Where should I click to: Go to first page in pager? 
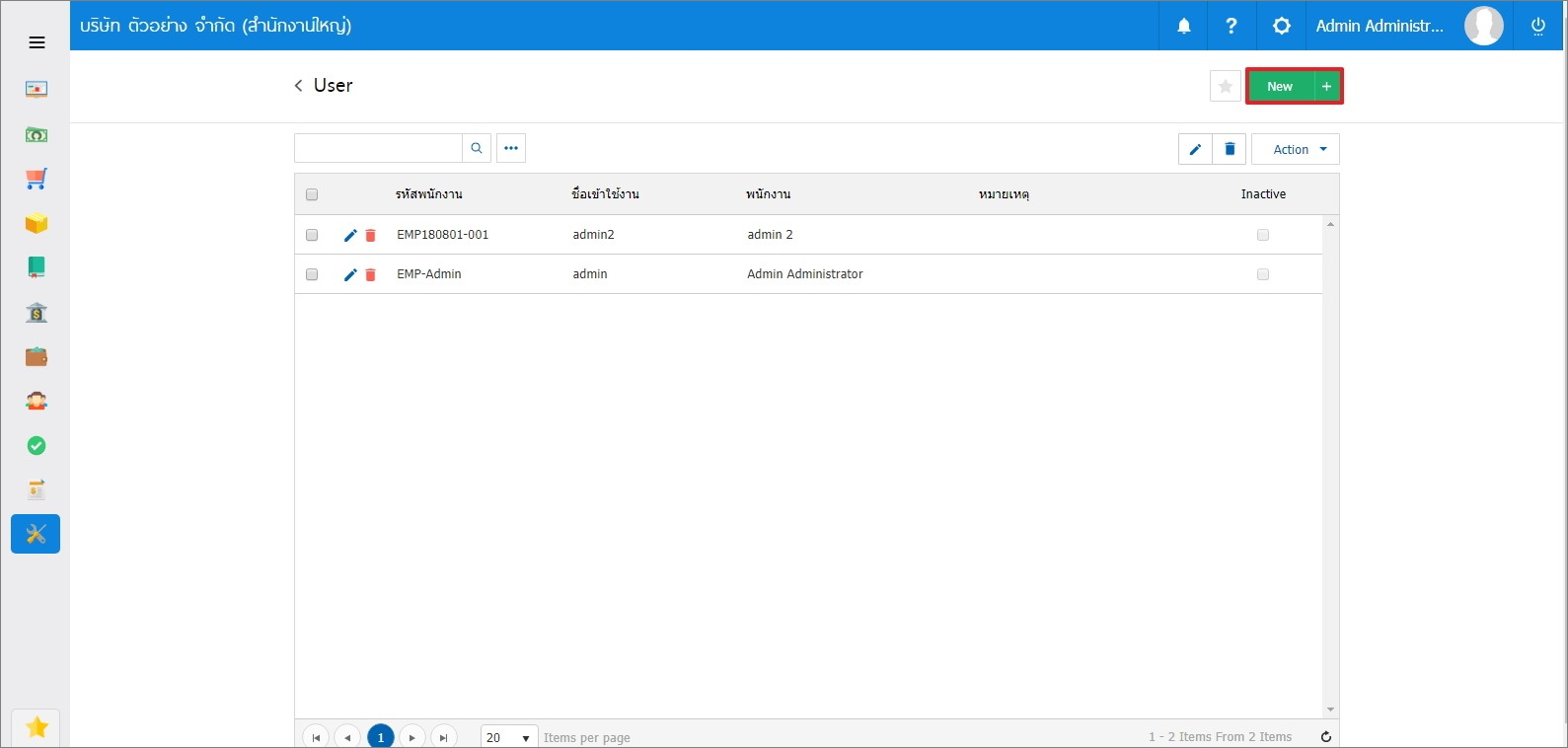click(x=316, y=737)
